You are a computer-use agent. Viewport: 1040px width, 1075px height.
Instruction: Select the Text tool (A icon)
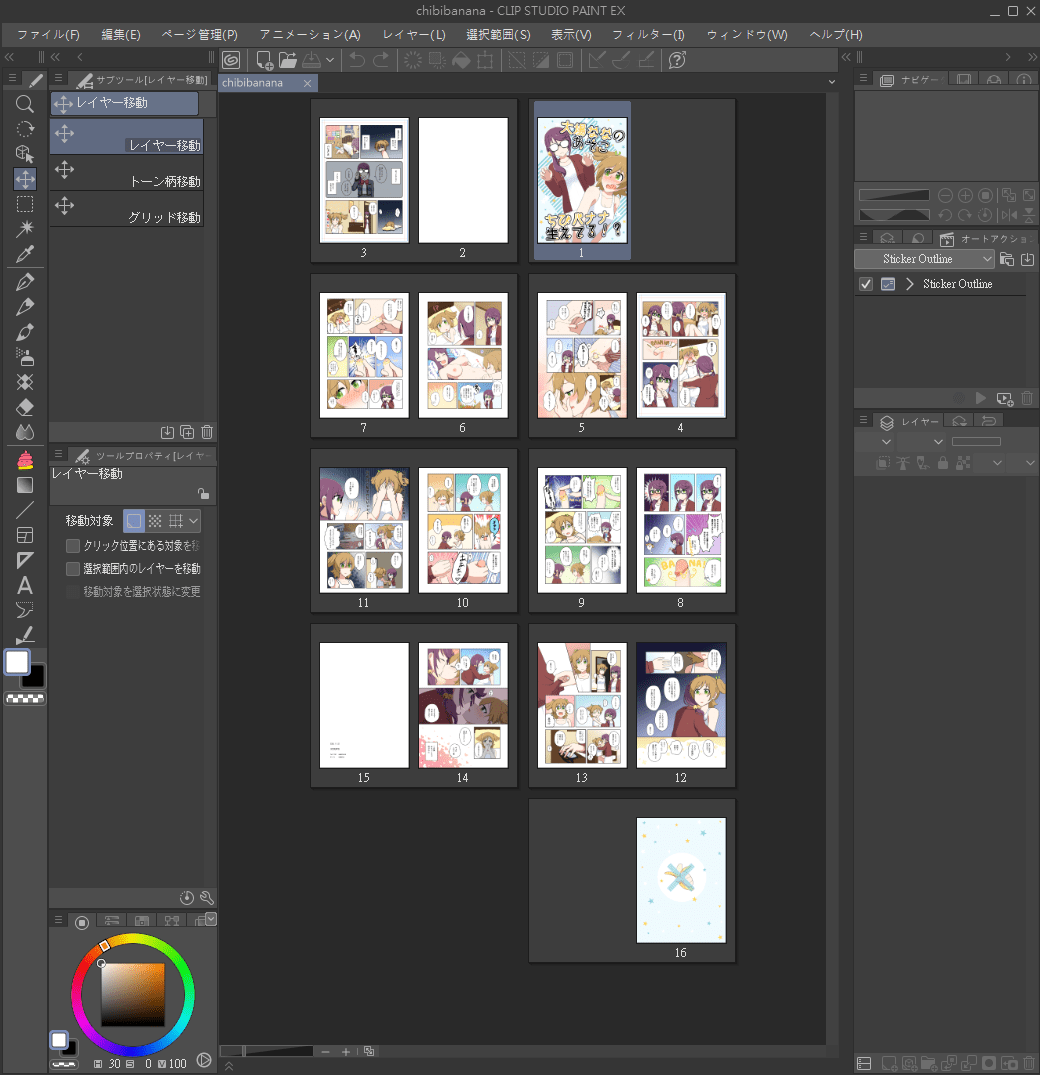click(x=25, y=585)
